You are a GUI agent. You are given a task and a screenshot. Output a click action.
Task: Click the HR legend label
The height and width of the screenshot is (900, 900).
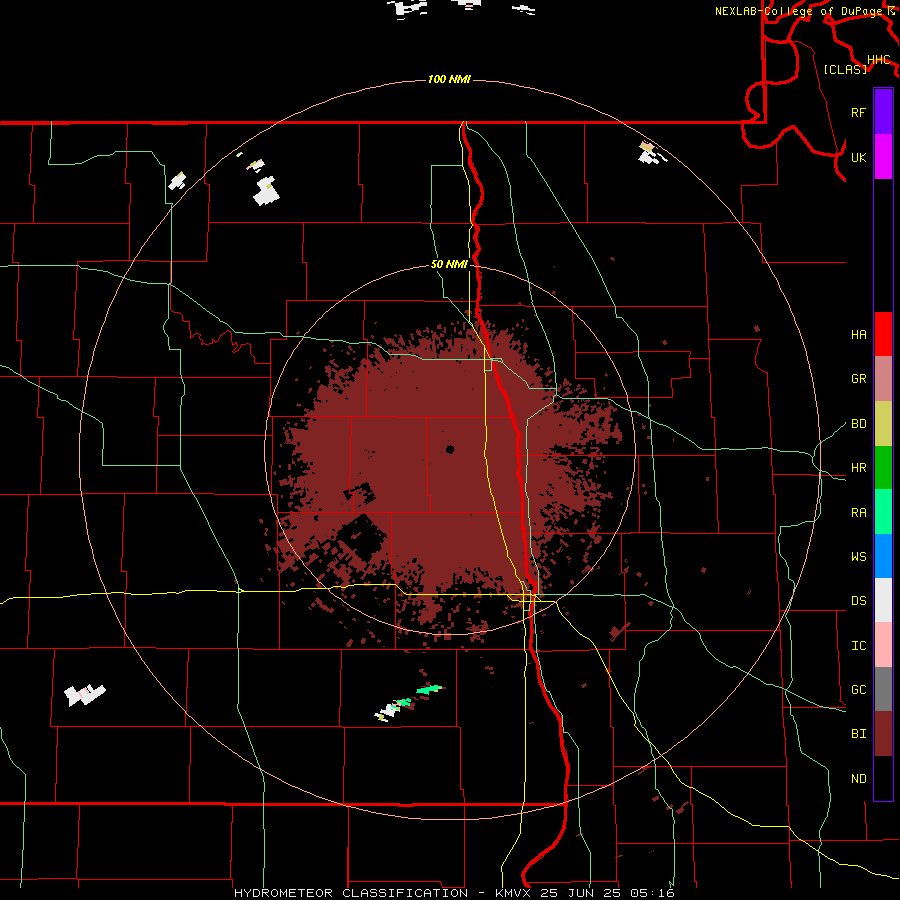pos(859,468)
